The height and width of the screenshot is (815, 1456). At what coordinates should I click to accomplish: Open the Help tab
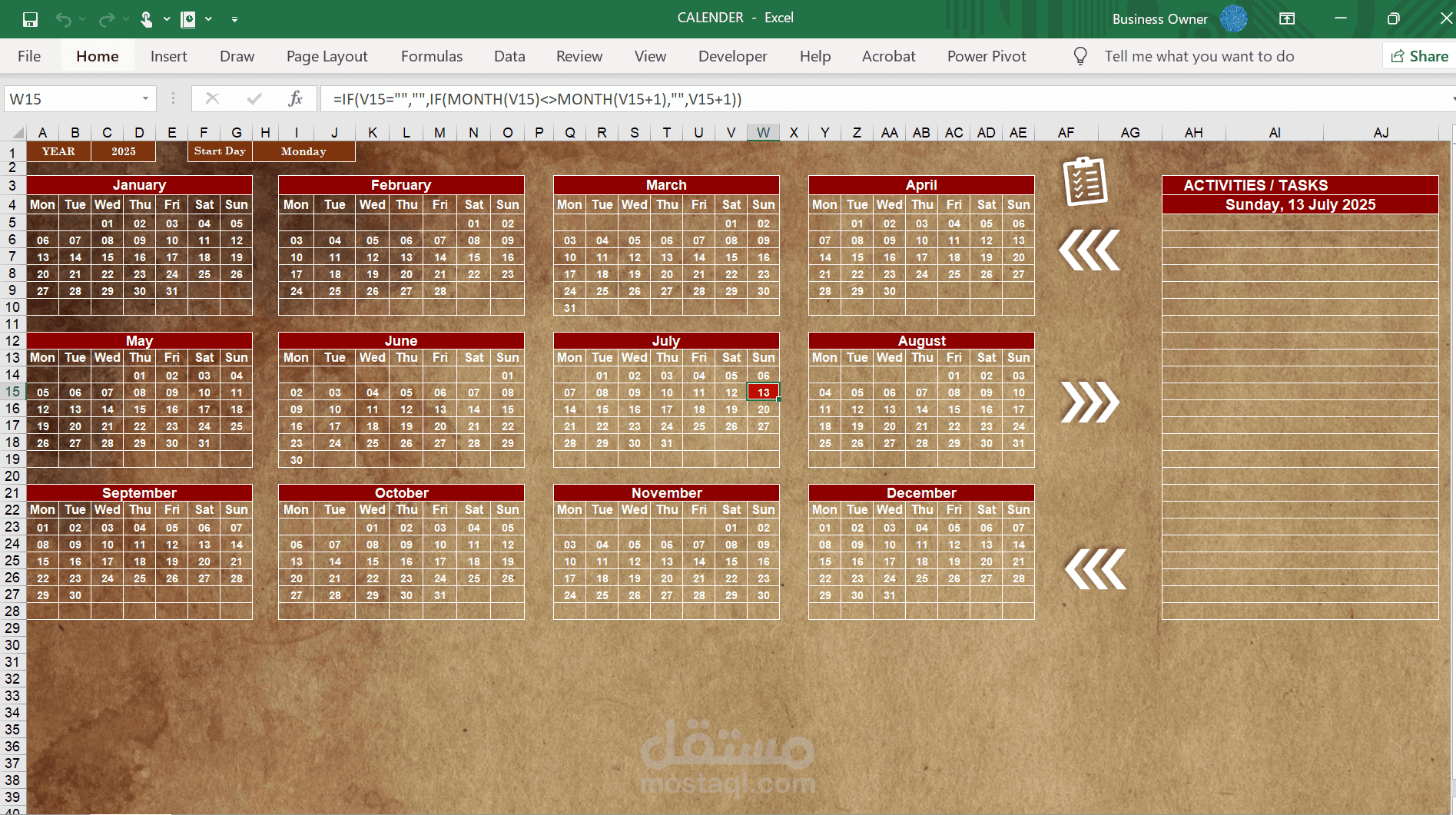click(815, 56)
